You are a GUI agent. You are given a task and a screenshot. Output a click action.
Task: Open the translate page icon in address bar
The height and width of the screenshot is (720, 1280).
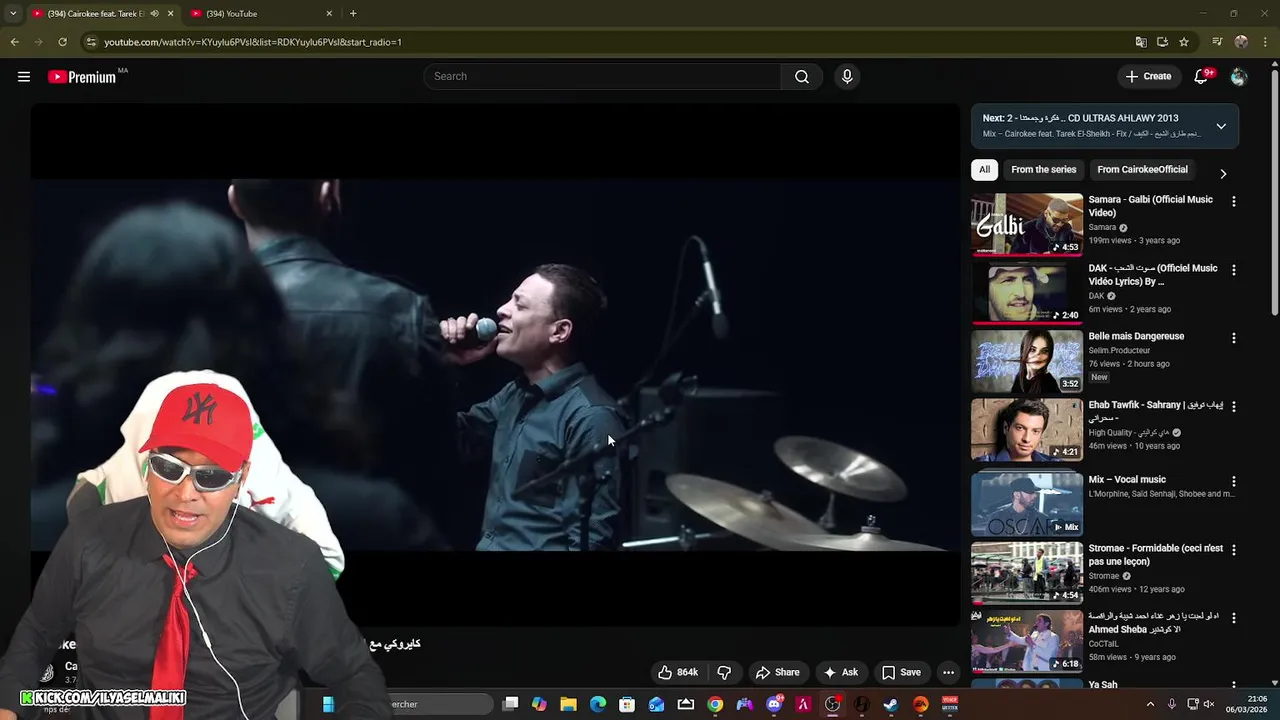pos(1141,42)
